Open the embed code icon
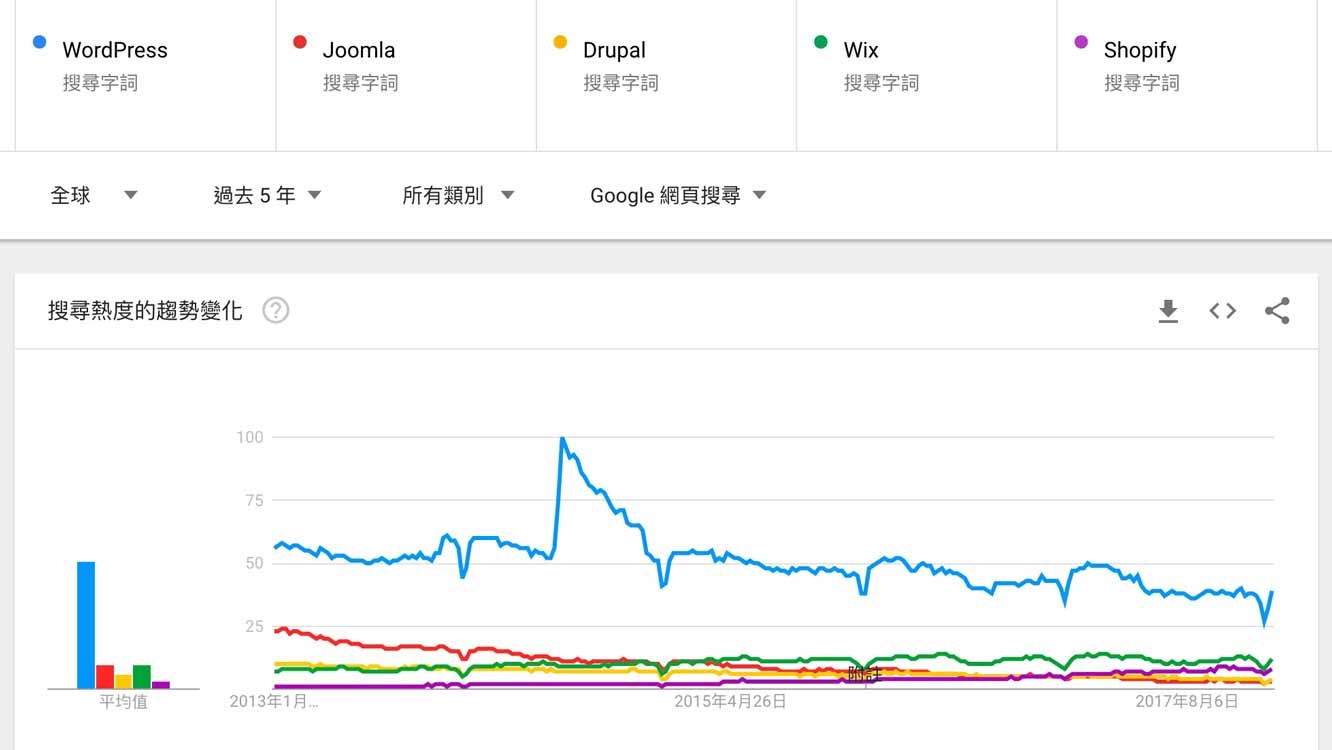The image size is (1332, 750). click(1222, 311)
